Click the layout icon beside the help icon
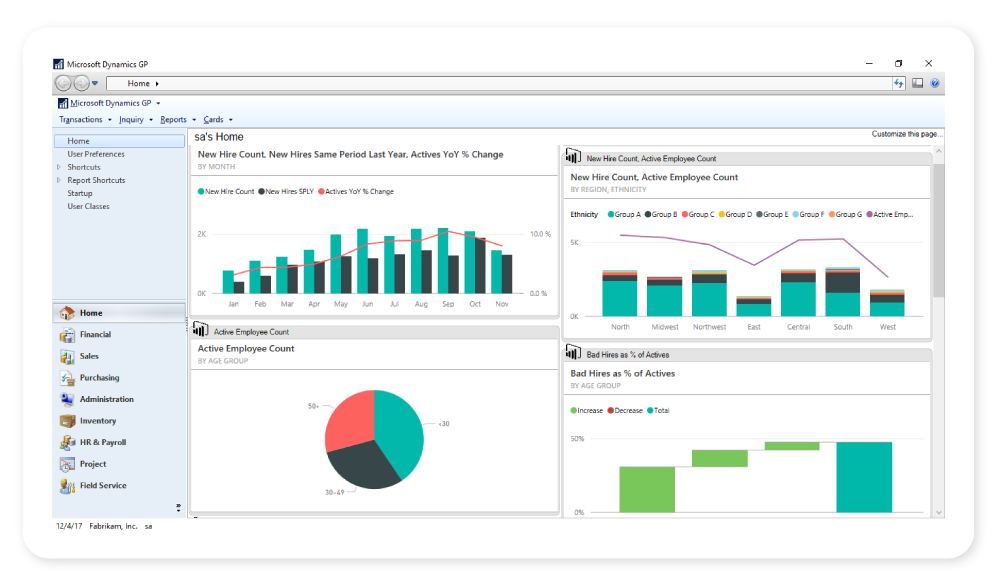998x581 pixels. (x=918, y=83)
